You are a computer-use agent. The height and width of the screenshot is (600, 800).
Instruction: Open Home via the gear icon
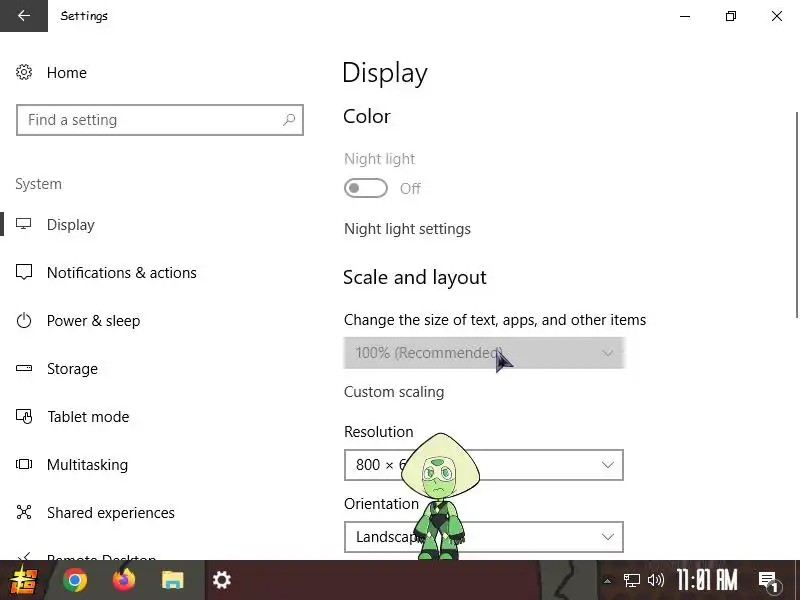(x=23, y=72)
